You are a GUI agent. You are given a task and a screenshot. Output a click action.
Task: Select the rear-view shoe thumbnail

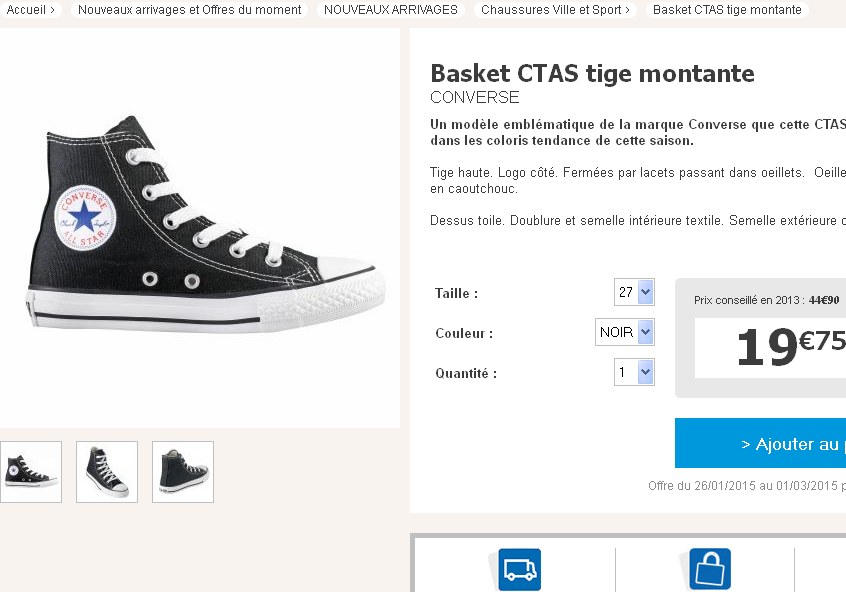tap(183, 472)
